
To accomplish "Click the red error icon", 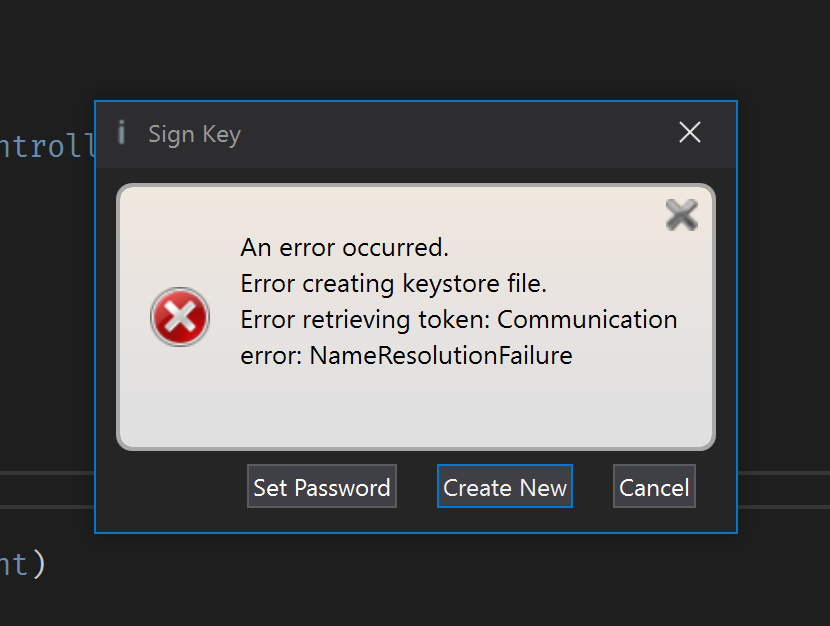I will point(180,318).
